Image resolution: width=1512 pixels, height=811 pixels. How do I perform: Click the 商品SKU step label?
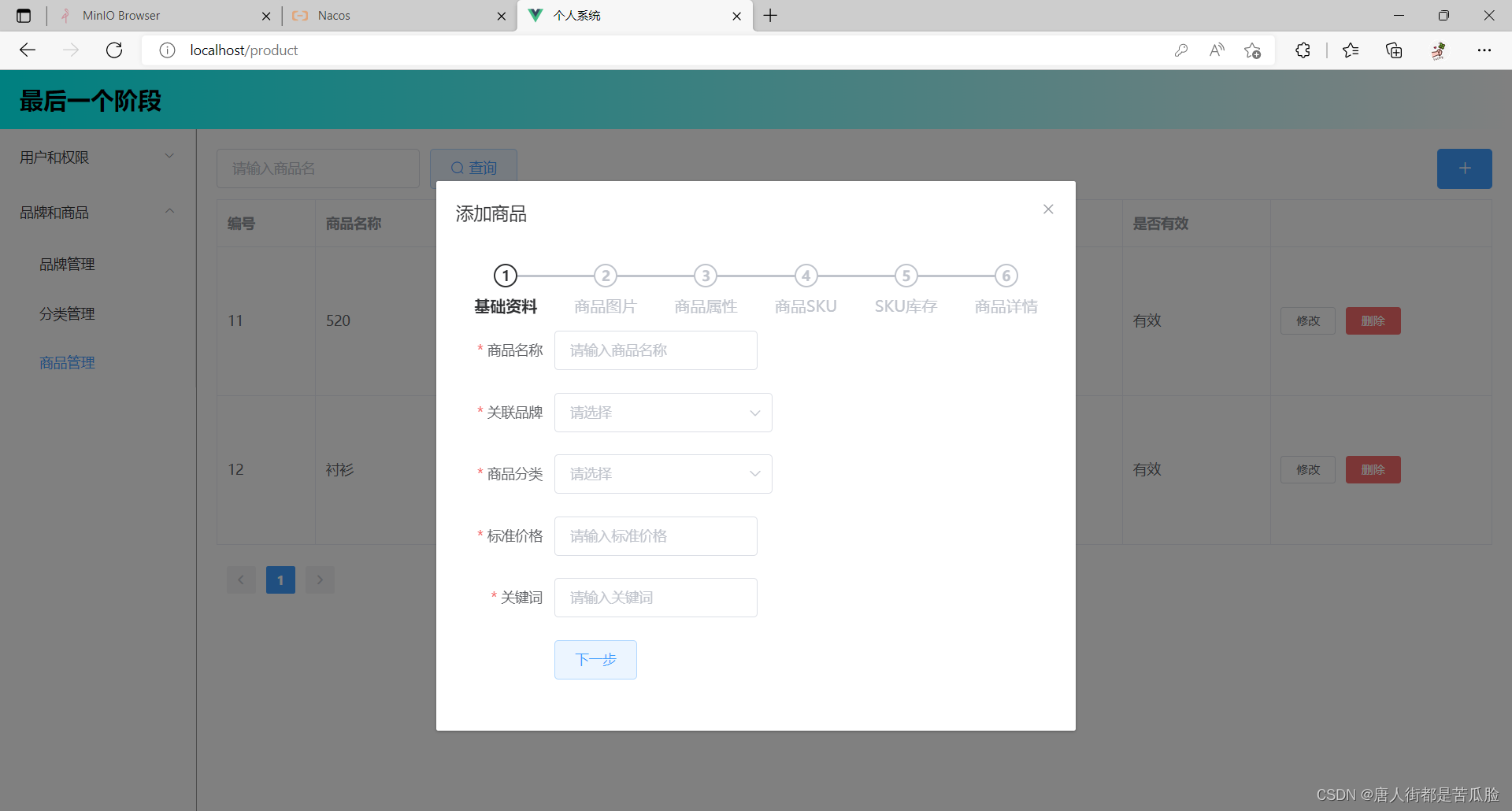point(806,306)
